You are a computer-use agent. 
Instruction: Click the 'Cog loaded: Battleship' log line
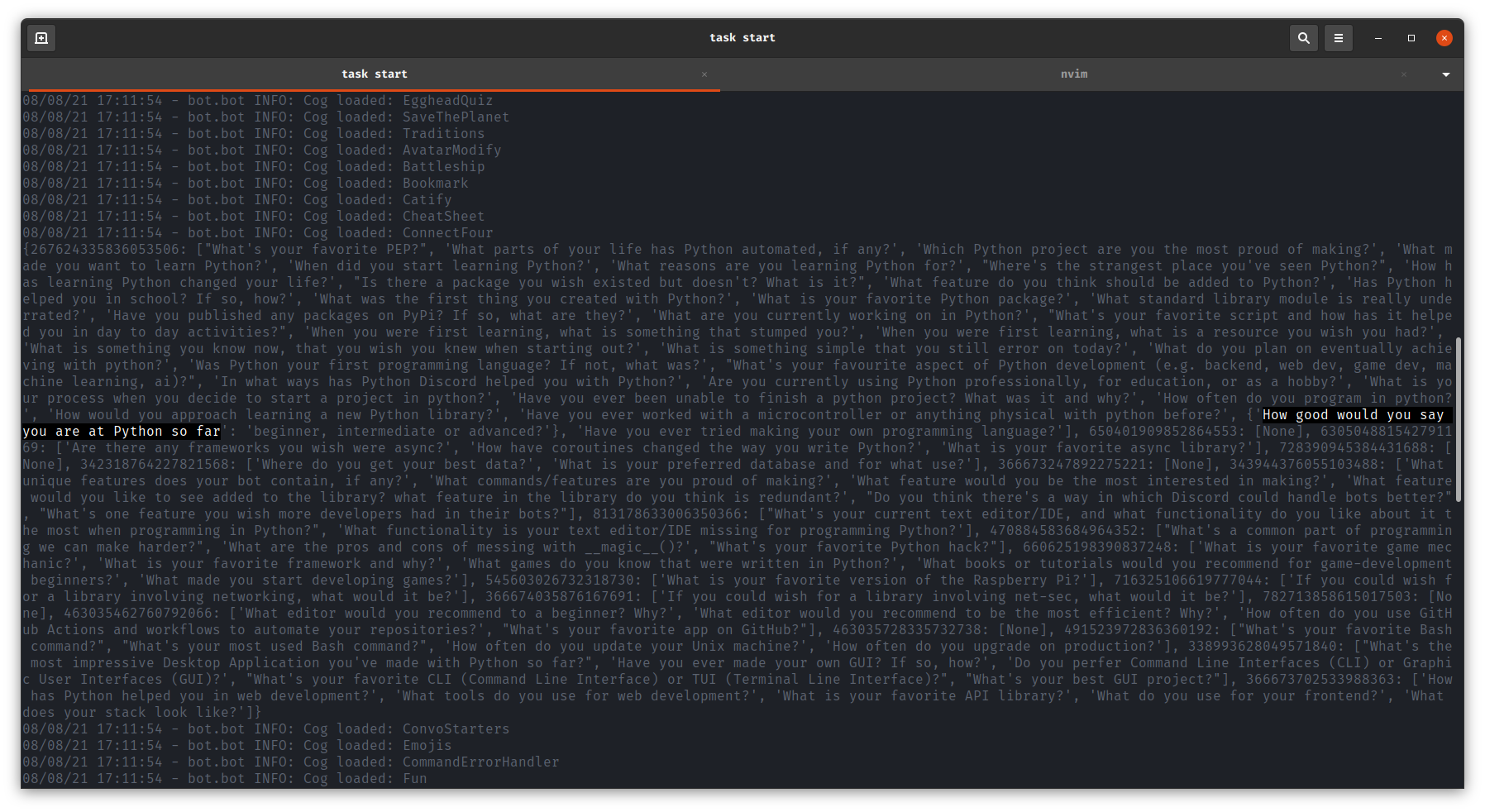point(254,167)
